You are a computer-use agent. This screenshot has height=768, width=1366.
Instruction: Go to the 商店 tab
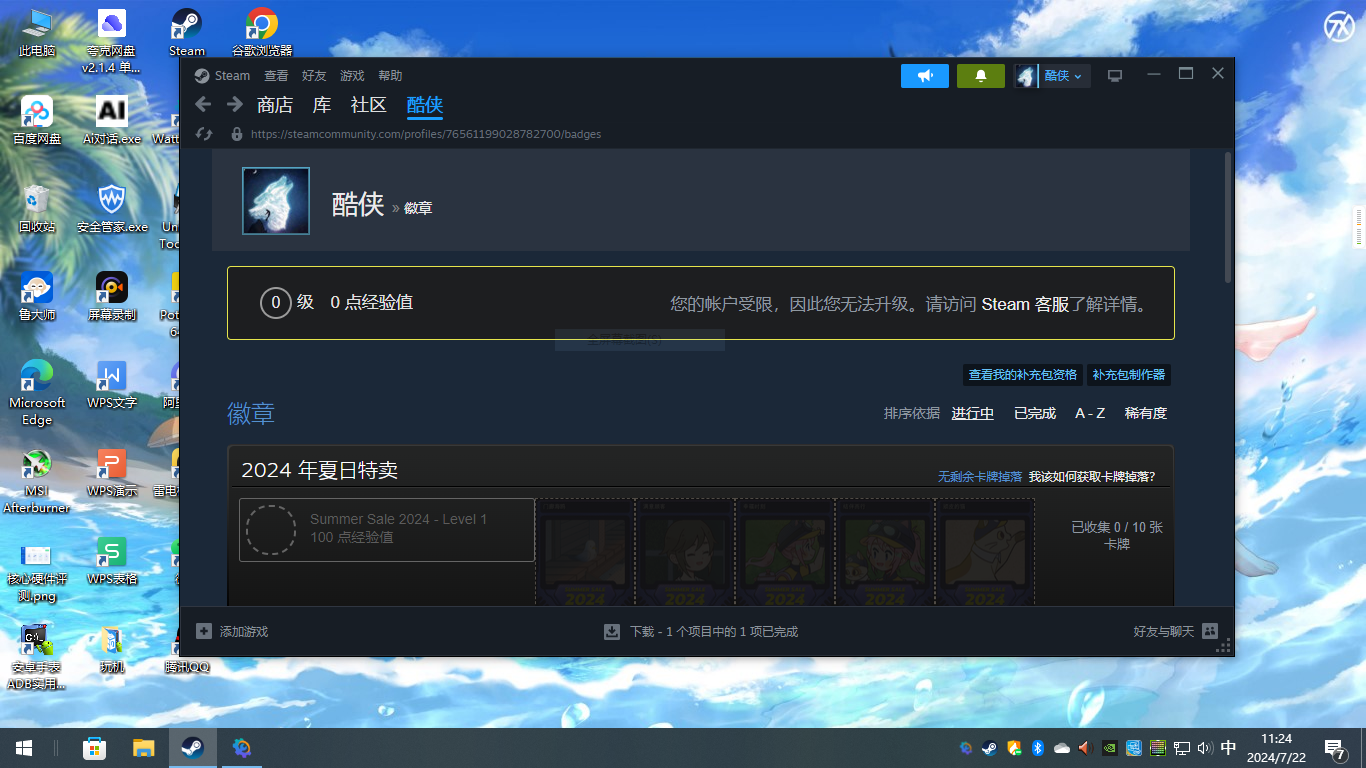coord(275,105)
